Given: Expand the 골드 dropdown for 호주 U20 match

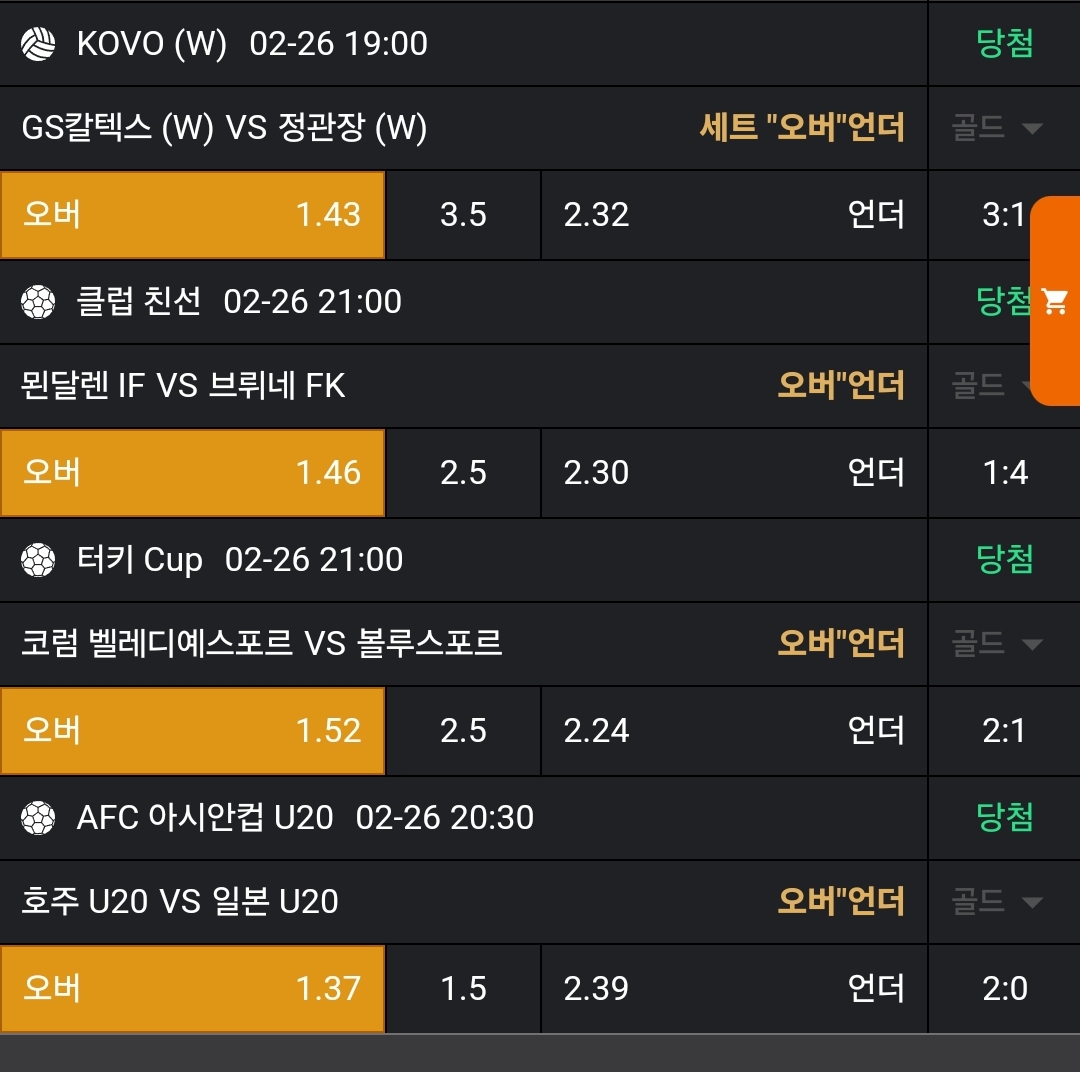Looking at the screenshot, I should [x=997, y=902].
